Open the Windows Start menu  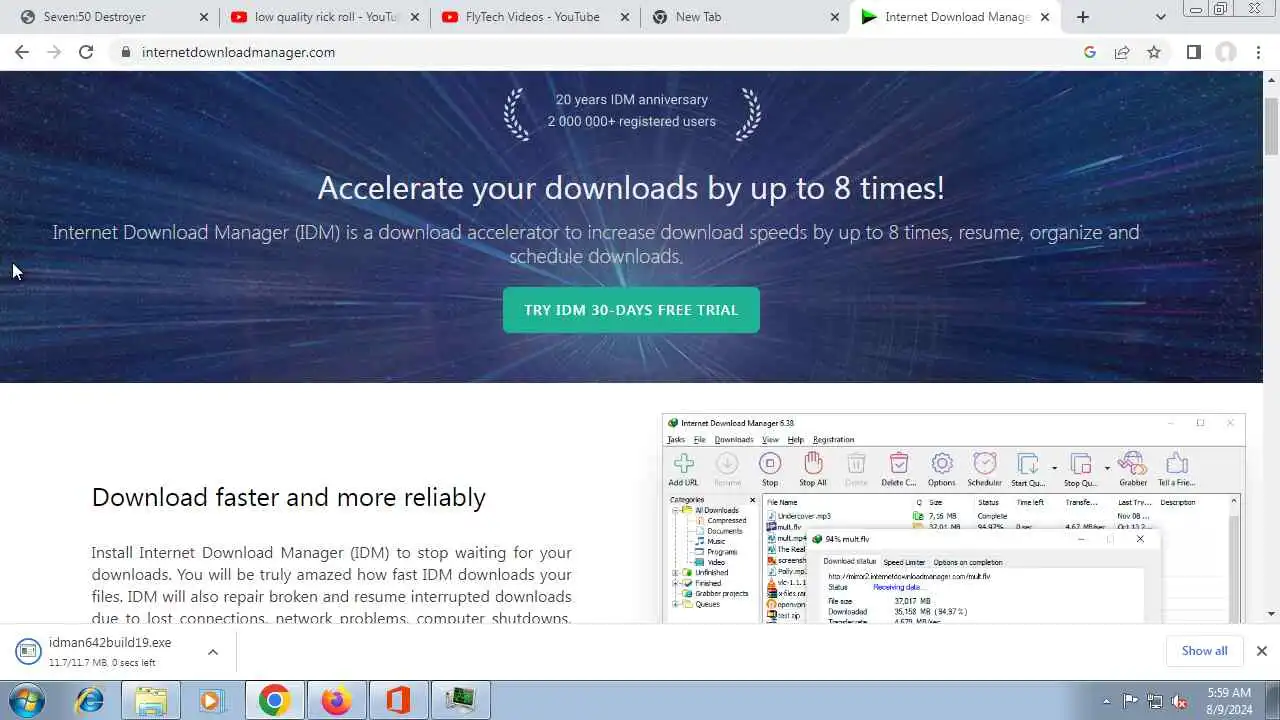pos(27,700)
